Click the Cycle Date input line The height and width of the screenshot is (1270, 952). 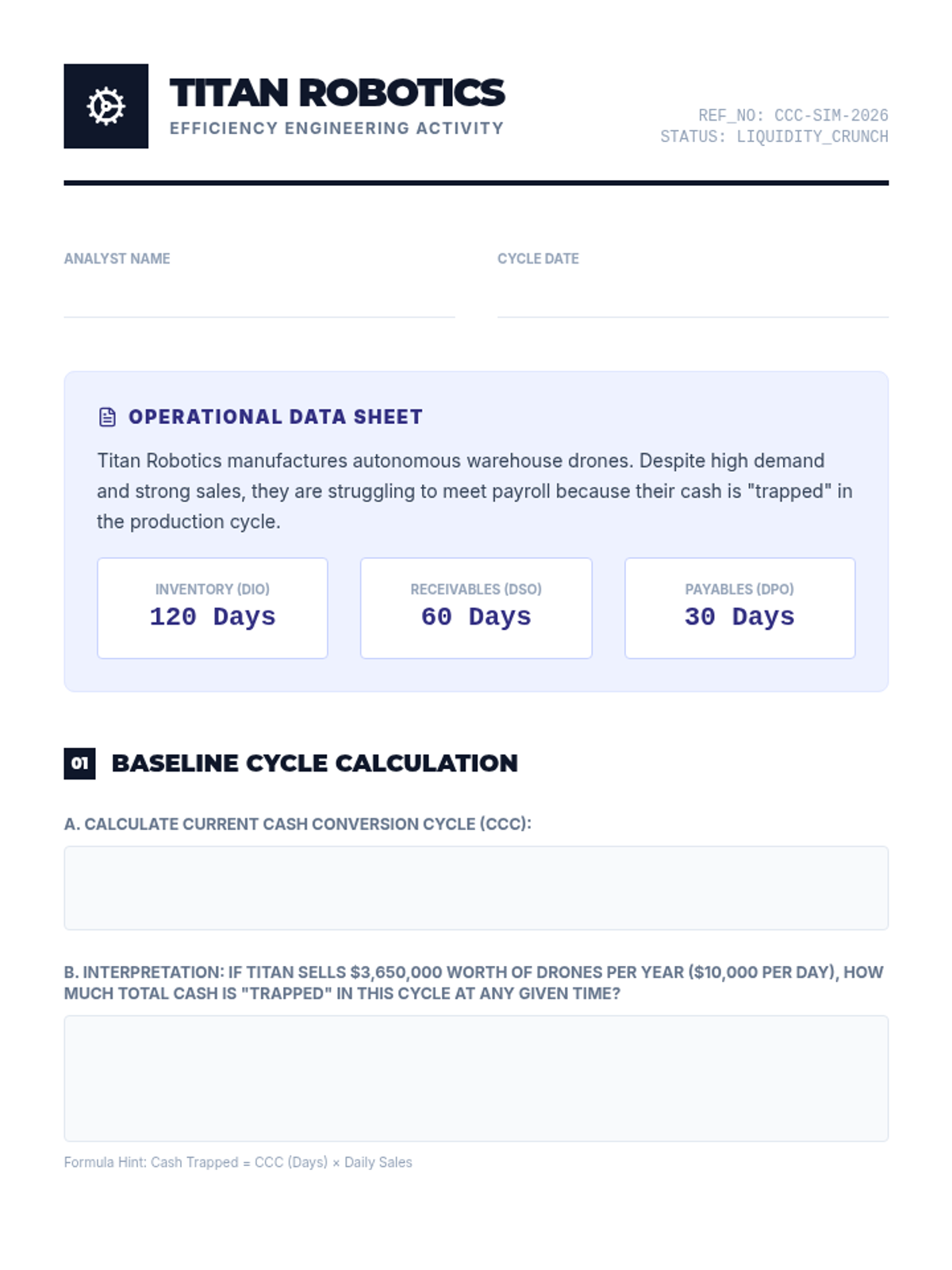(x=693, y=300)
